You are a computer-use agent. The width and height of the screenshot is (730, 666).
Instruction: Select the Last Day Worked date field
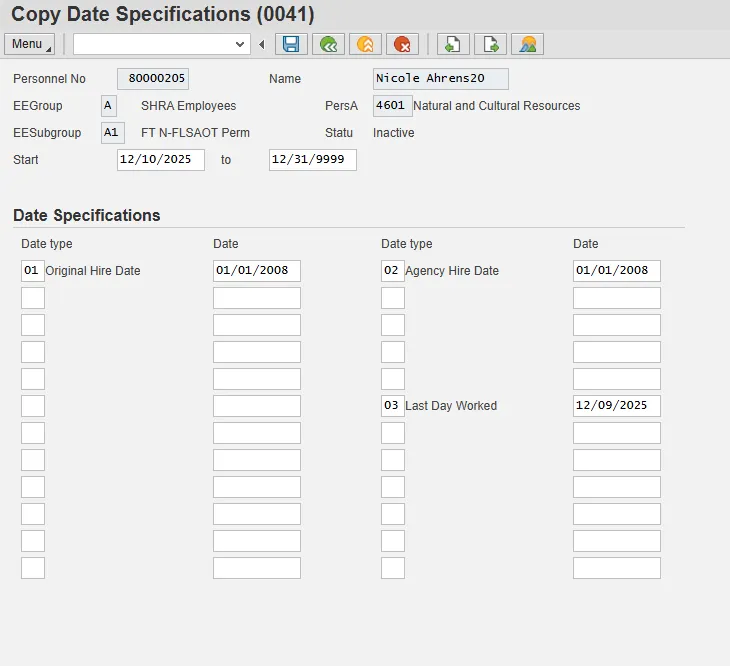(616, 406)
